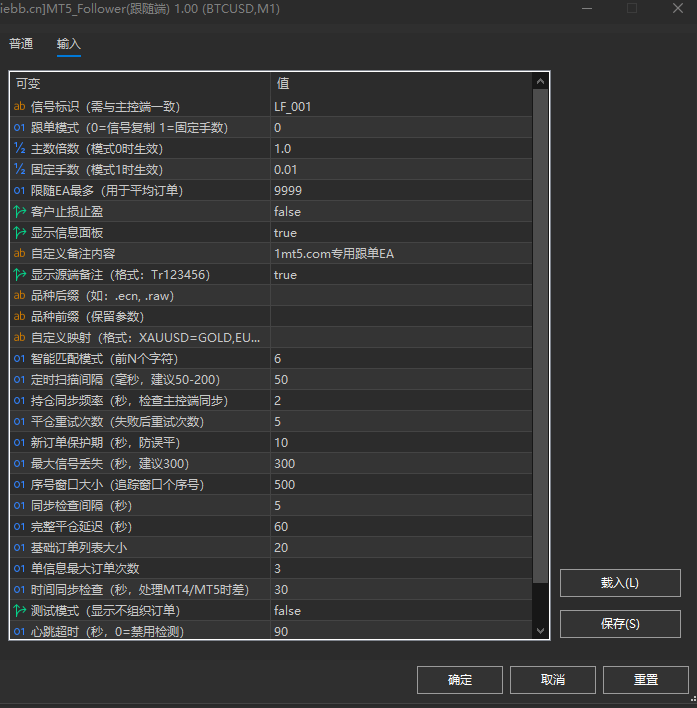Click the 保存(S) button

[x=620, y=624]
